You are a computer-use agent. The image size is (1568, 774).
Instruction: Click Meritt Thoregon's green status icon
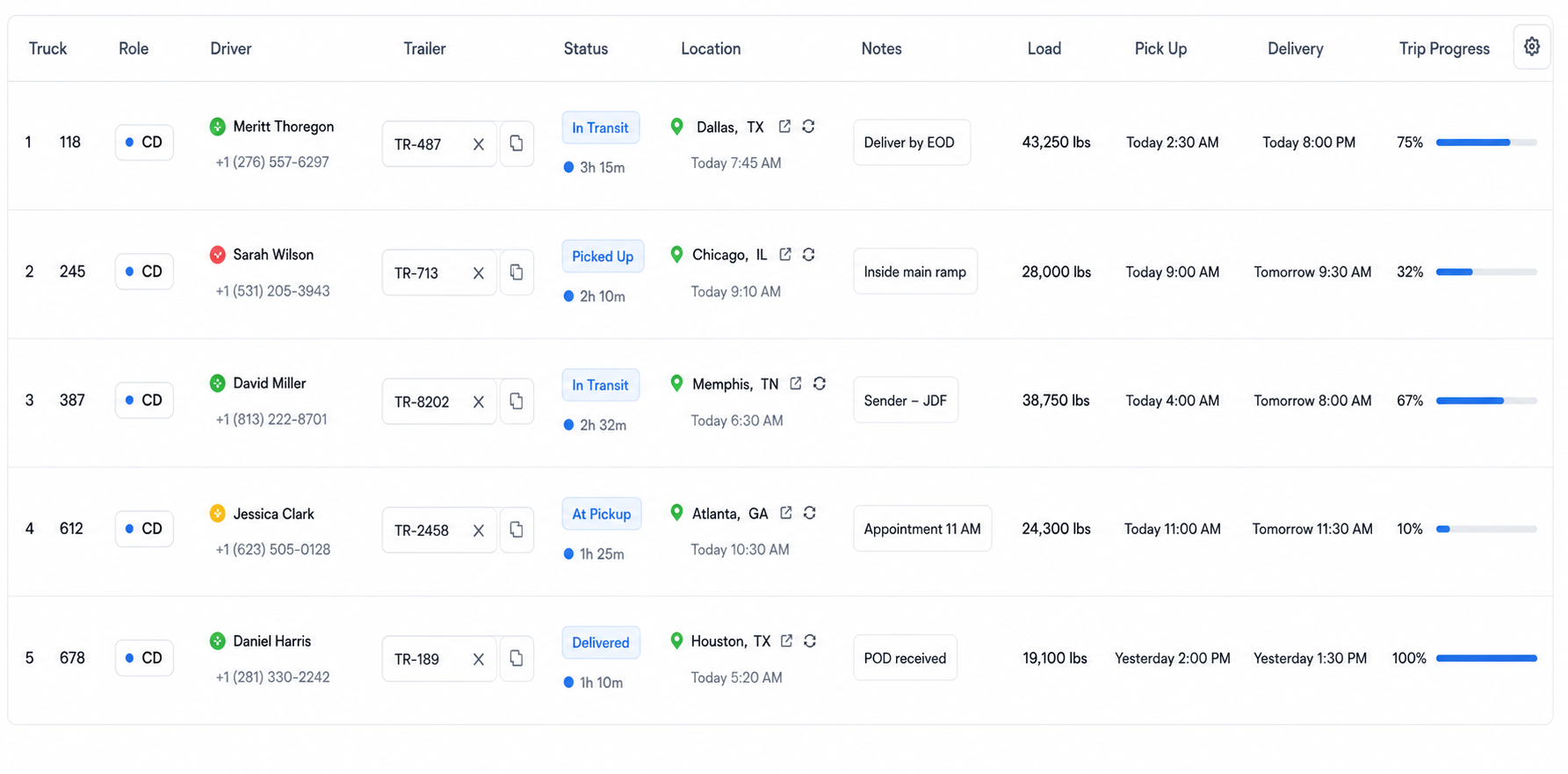pos(217,127)
